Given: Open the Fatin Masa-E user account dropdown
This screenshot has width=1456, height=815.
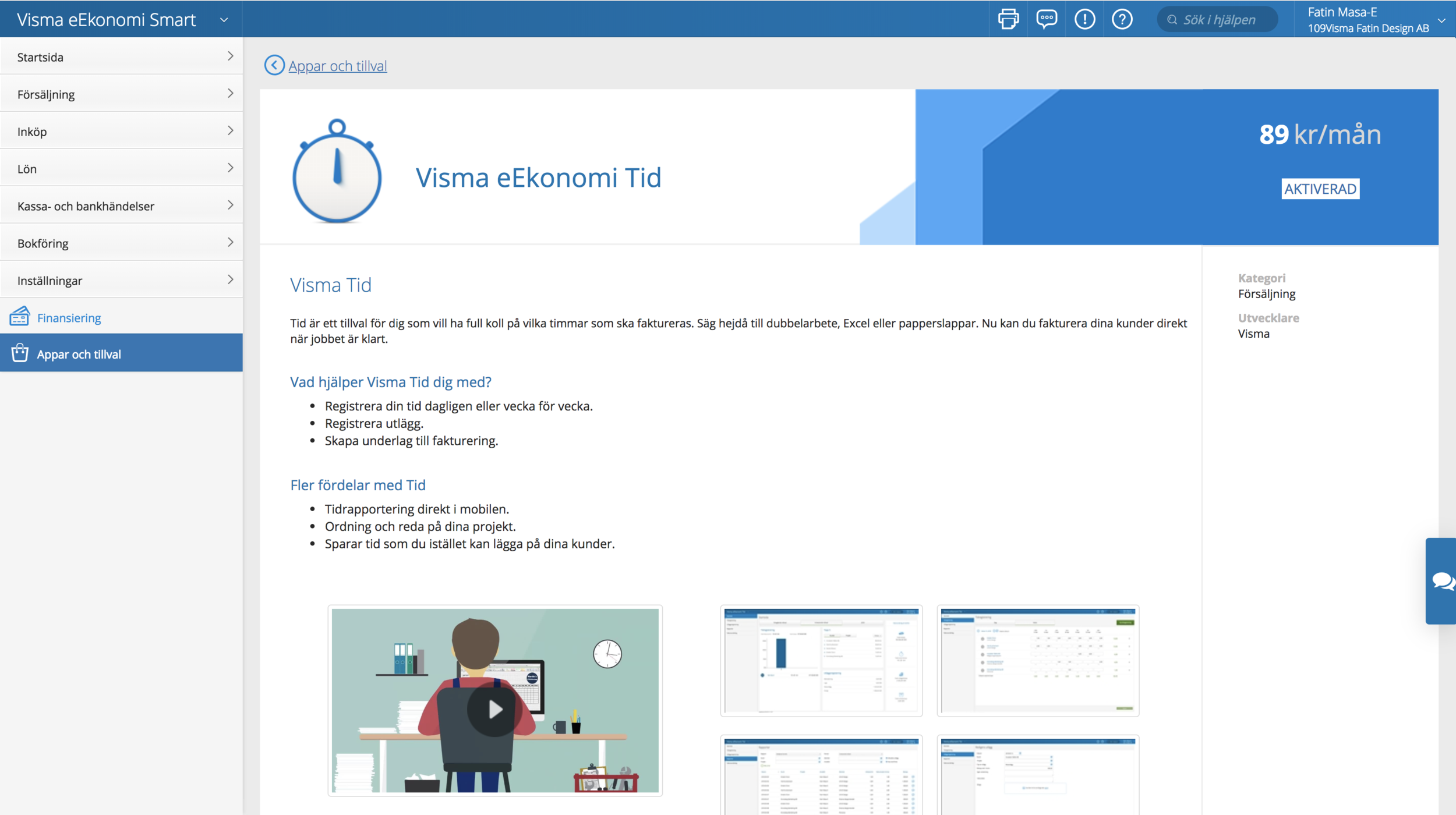Looking at the screenshot, I should click(x=1441, y=20).
